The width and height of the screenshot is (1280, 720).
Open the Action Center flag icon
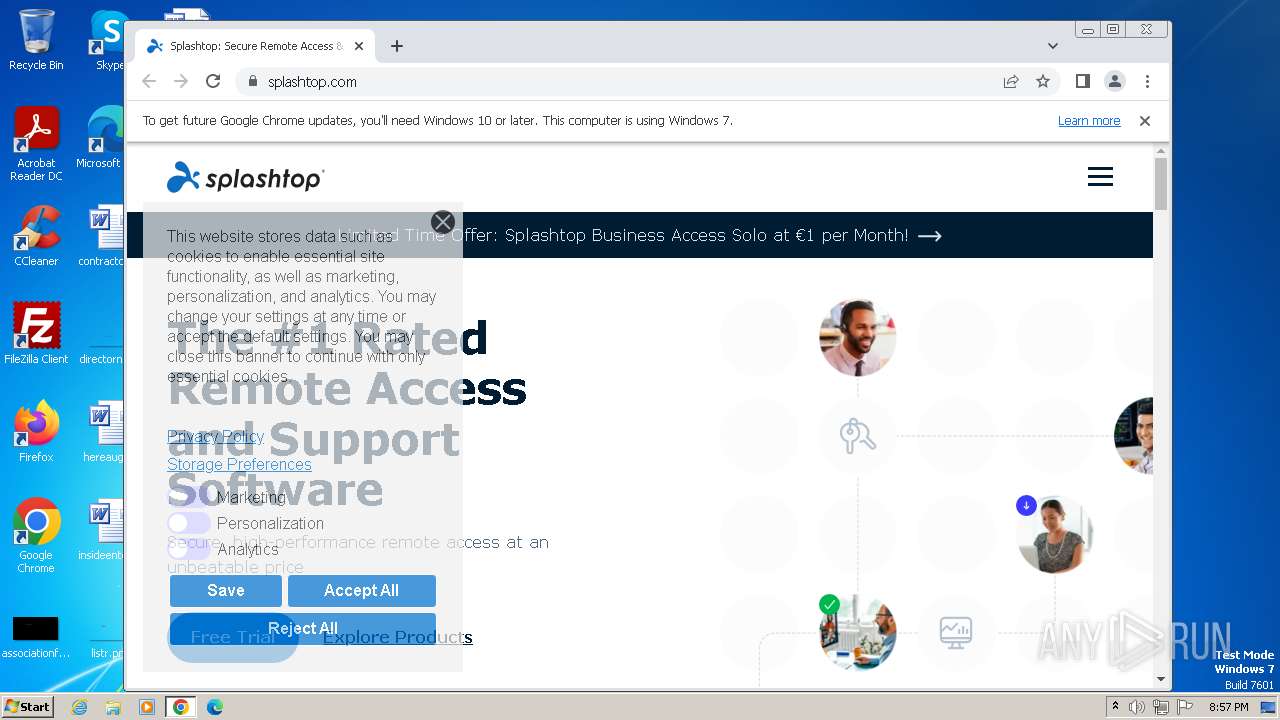(1185, 707)
